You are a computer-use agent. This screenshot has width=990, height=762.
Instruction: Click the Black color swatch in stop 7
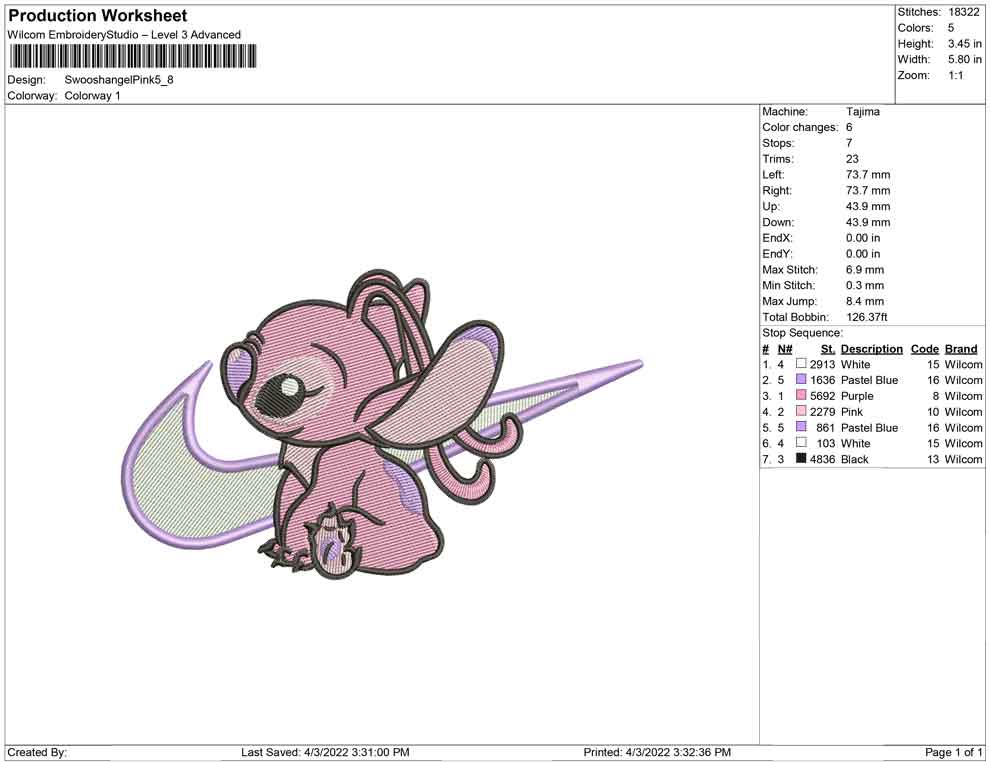(x=801, y=458)
